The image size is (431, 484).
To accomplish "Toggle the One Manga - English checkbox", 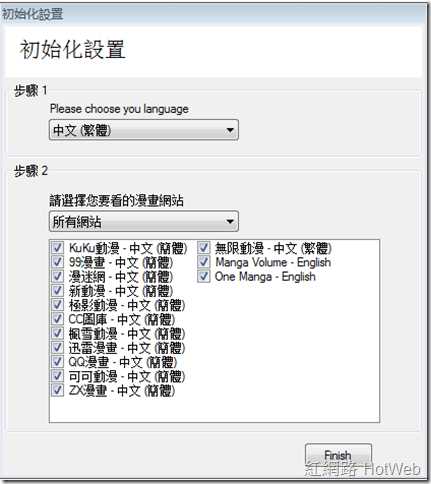I will pos(203,276).
